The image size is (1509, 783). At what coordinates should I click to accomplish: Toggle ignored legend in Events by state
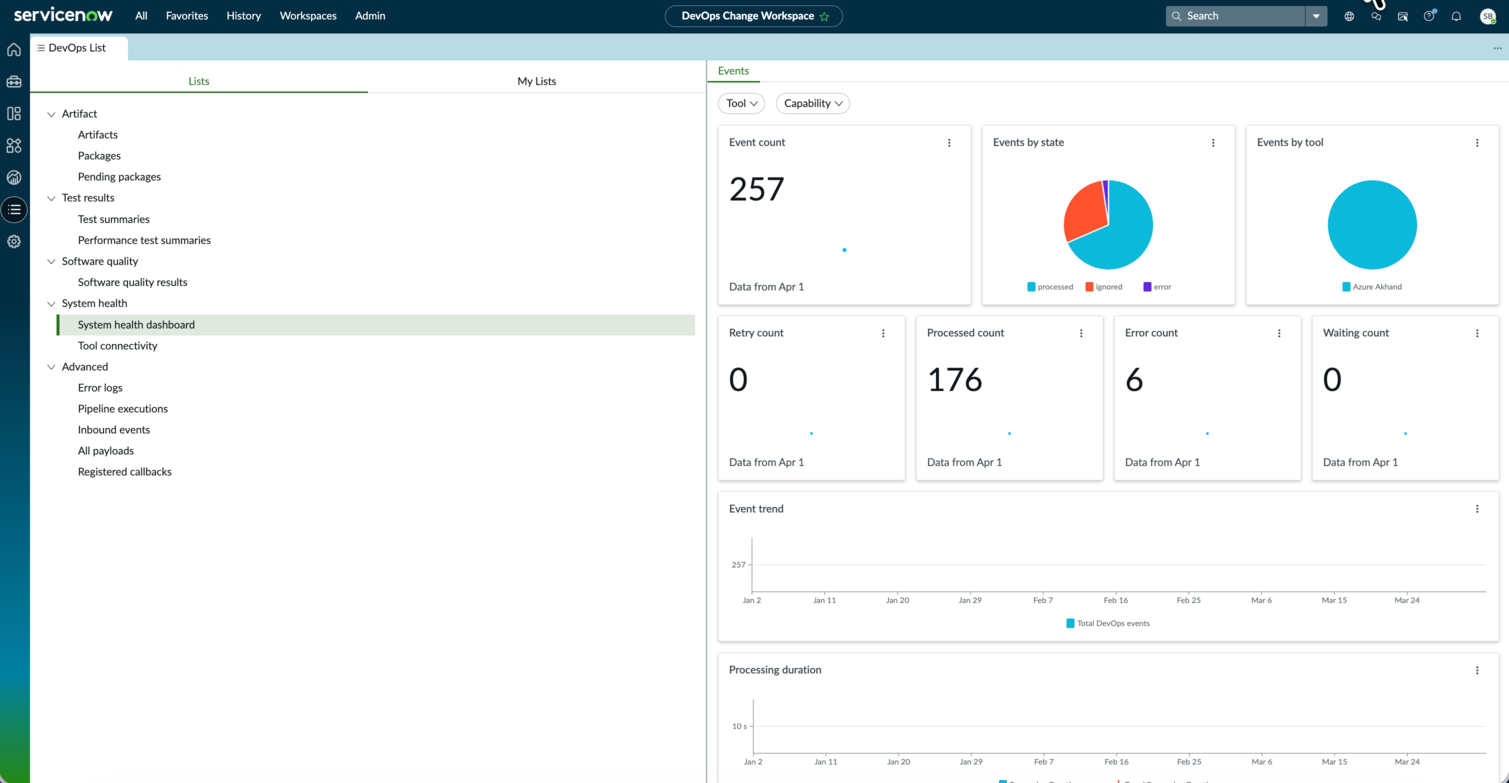pyautogui.click(x=1104, y=287)
